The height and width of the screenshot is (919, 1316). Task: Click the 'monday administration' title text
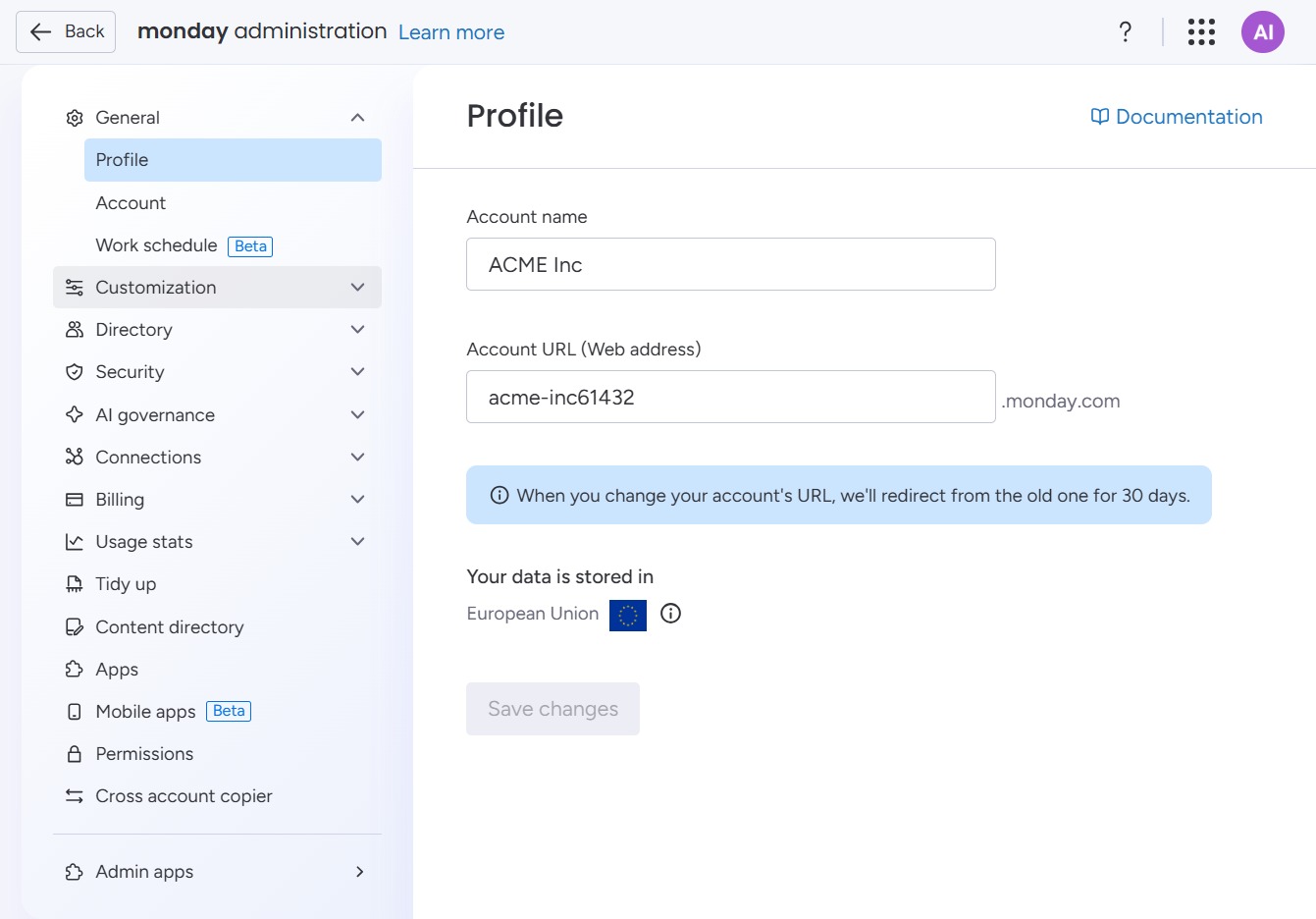point(262,31)
